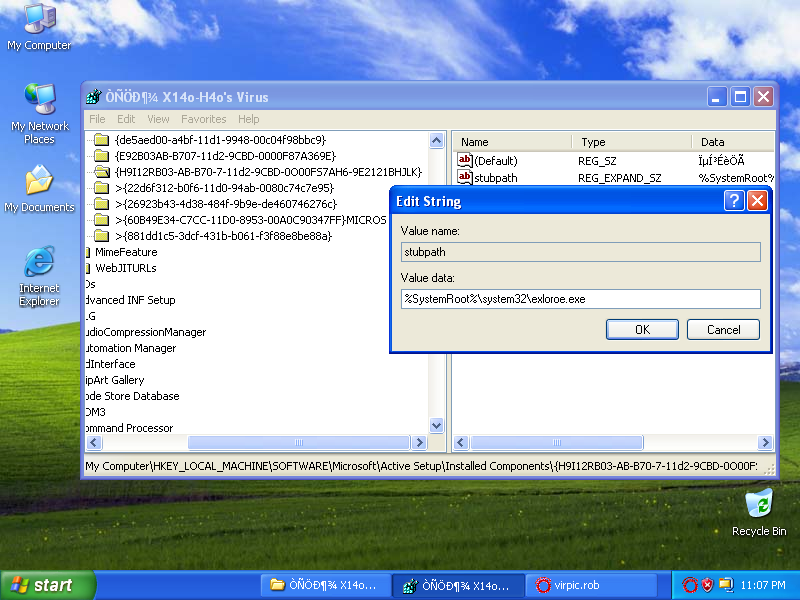Screen dimensions: 800x600
Task: Select the ClipArt Gallery key
Action: click(x=115, y=380)
